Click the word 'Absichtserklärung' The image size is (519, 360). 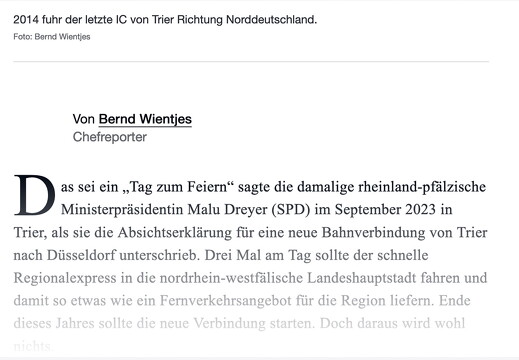click(174, 232)
